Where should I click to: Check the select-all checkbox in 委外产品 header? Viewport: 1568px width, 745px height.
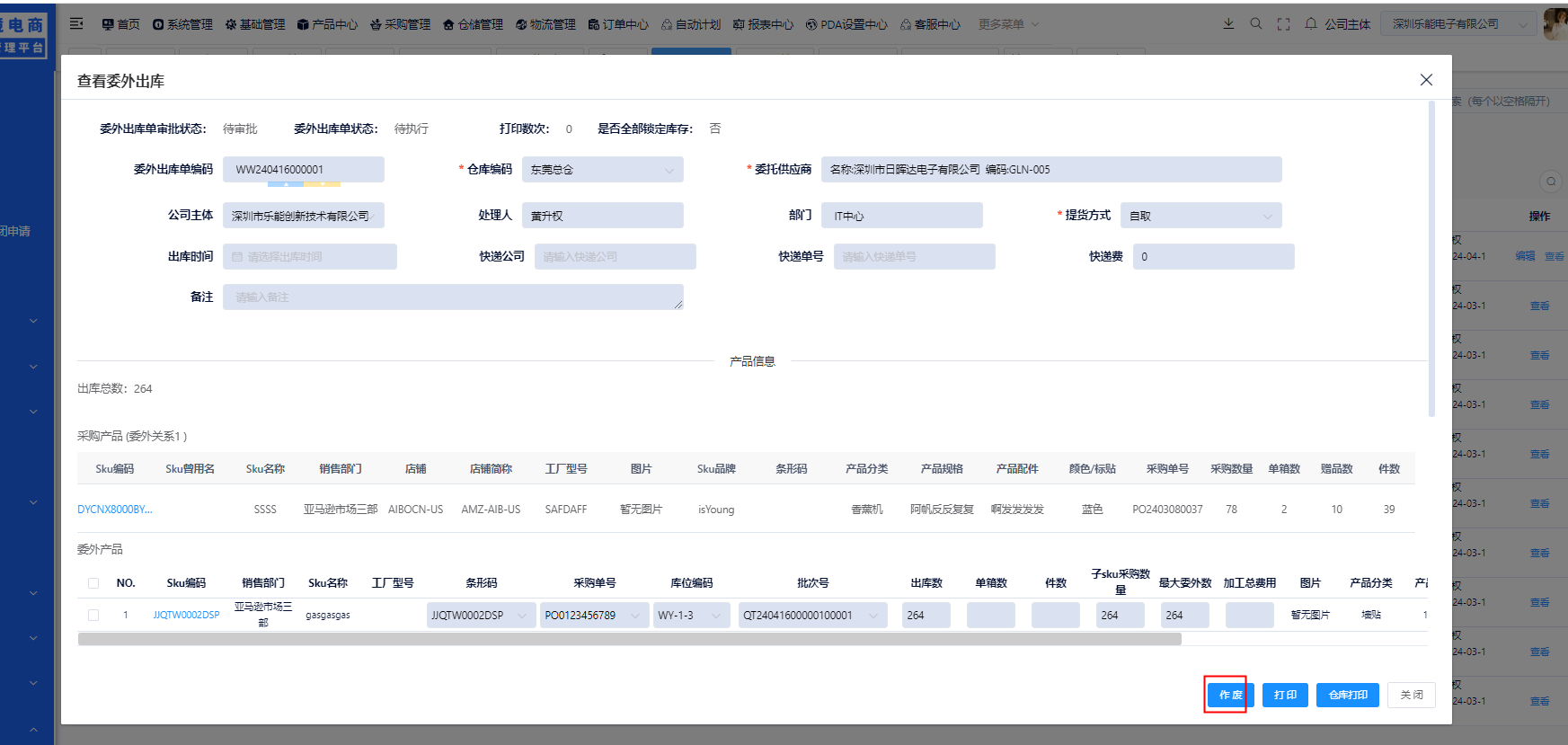pos(93,583)
